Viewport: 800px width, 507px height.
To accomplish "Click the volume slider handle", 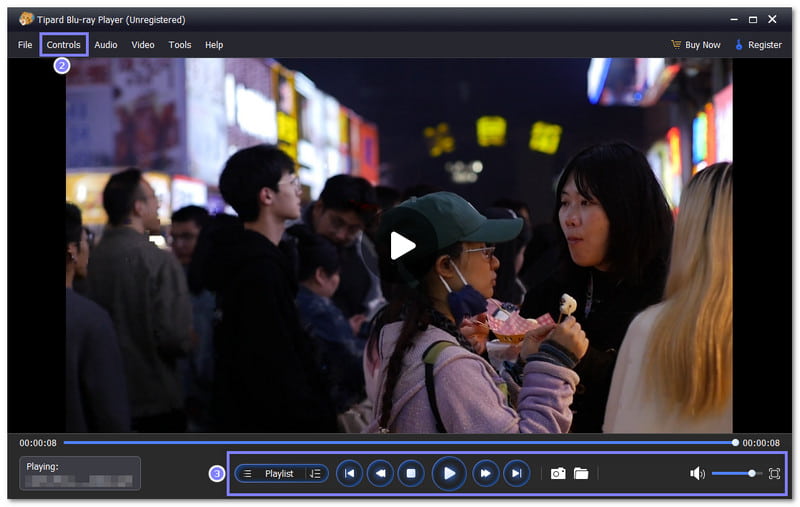I will (x=752, y=474).
